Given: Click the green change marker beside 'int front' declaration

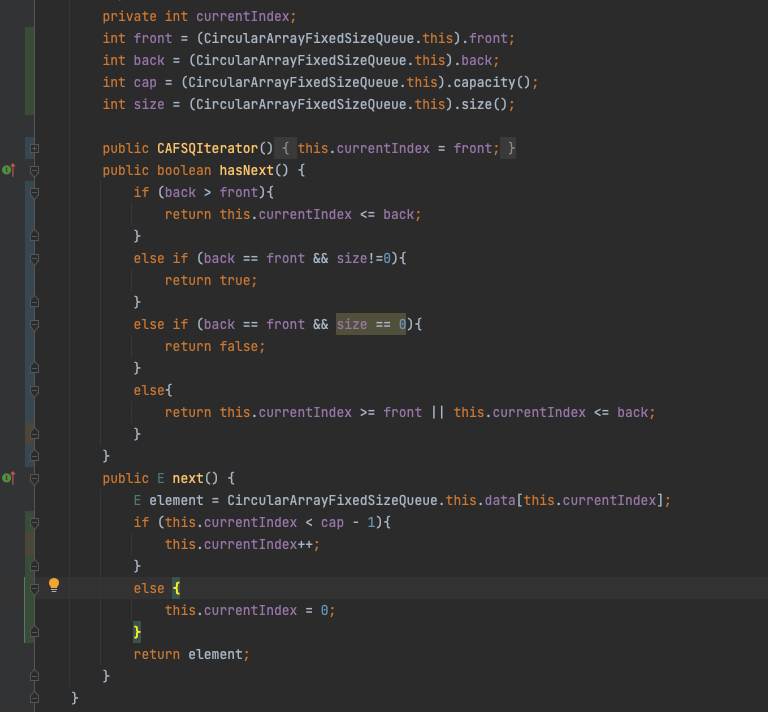Looking at the screenshot, I should coord(29,39).
